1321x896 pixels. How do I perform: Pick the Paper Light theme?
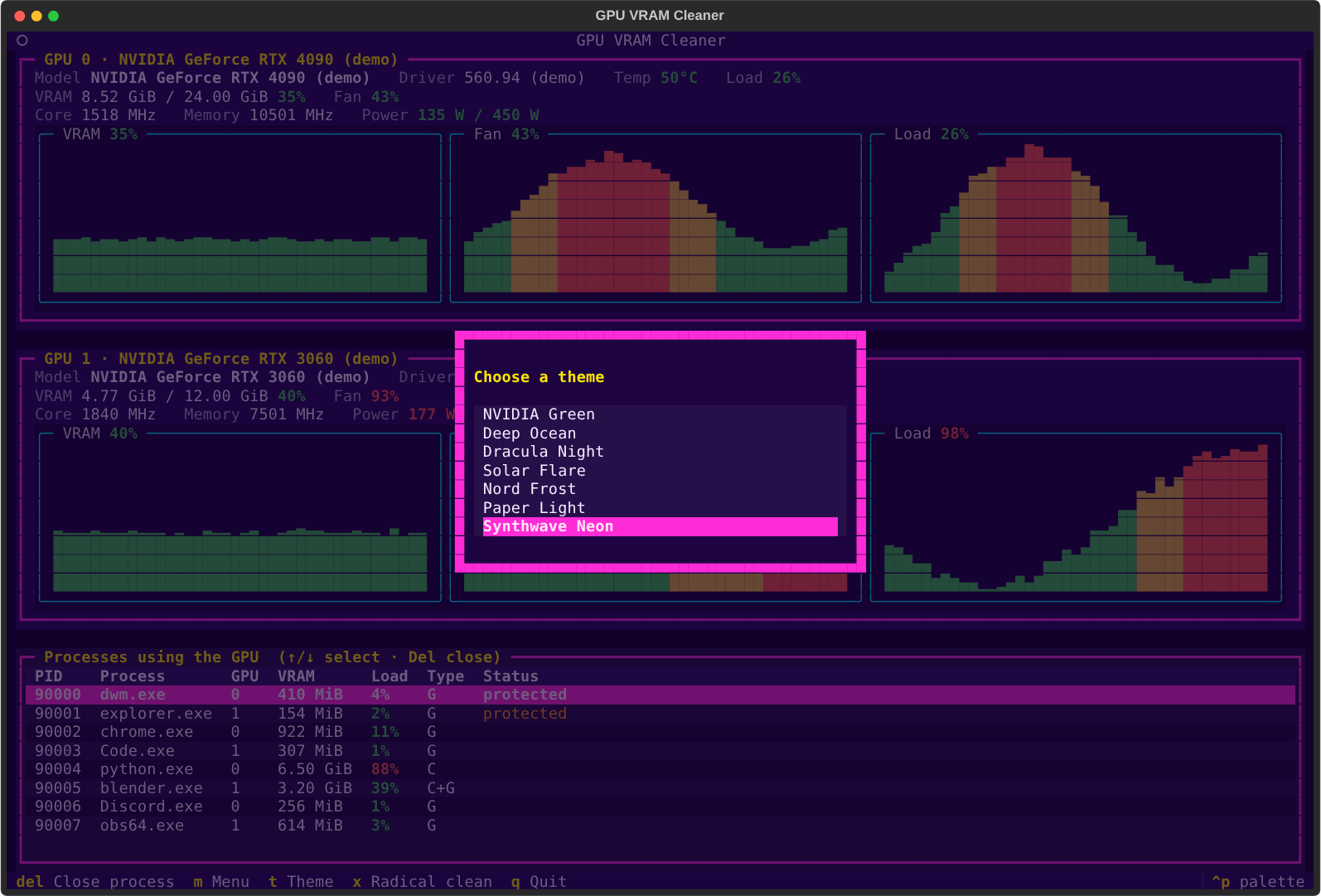point(660,508)
